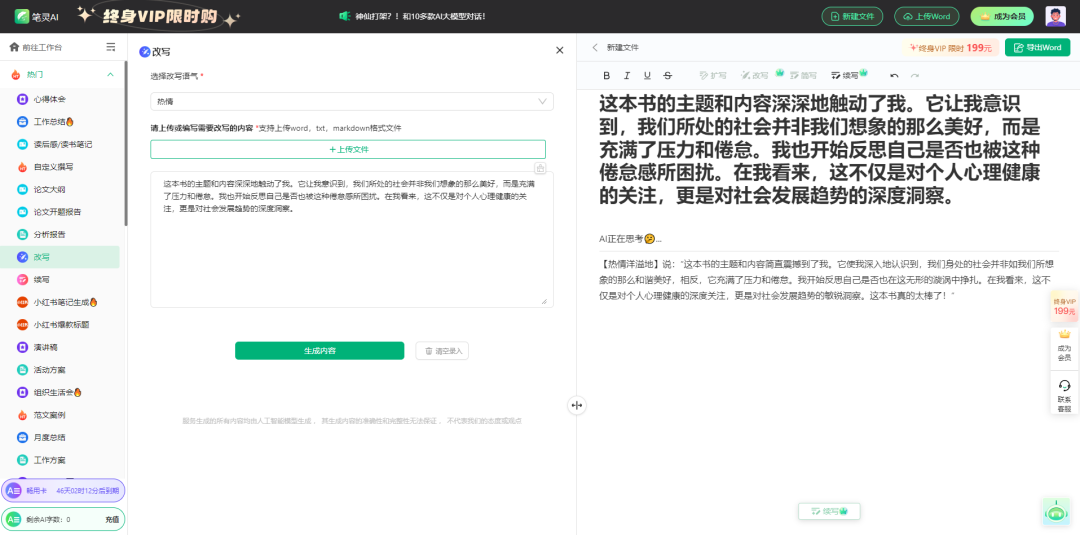Click the 上传文件 button
Screen dimensions: 1080x535
[x=348, y=149]
